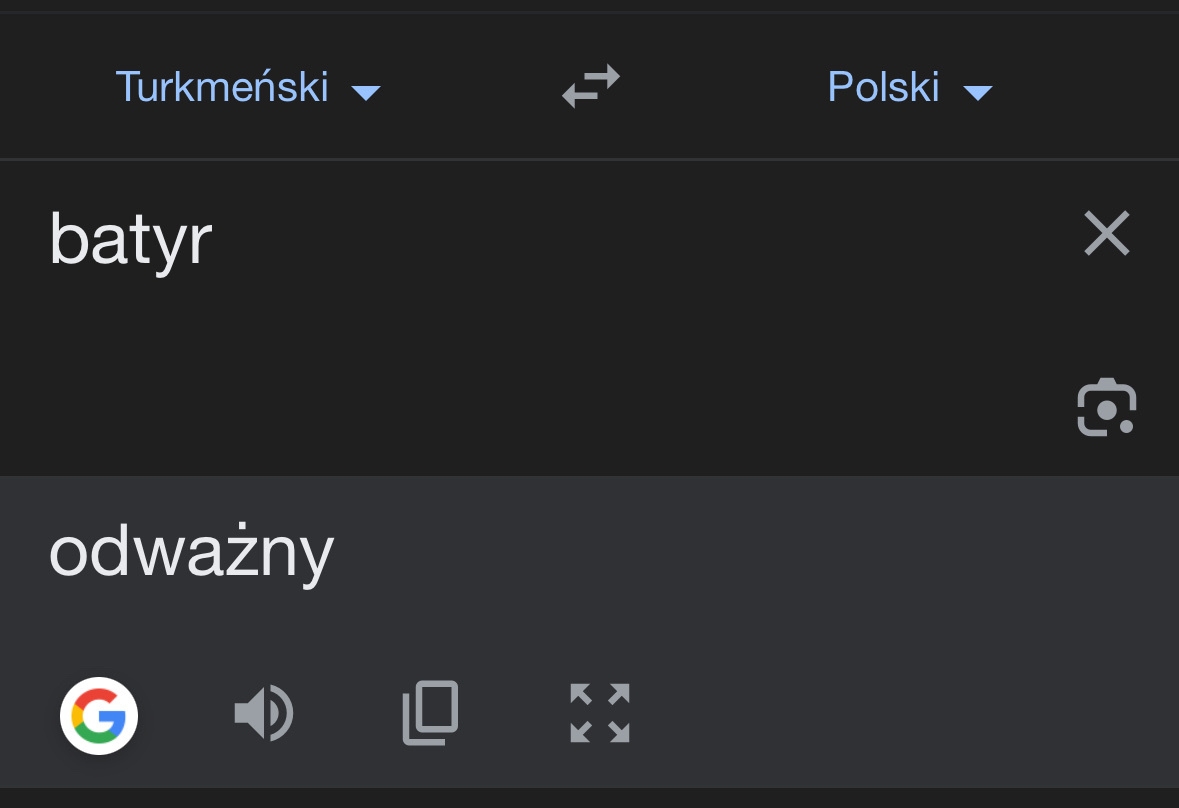1179x808 pixels.
Task: Expand the arrow next to Polski
Action: pos(977,93)
